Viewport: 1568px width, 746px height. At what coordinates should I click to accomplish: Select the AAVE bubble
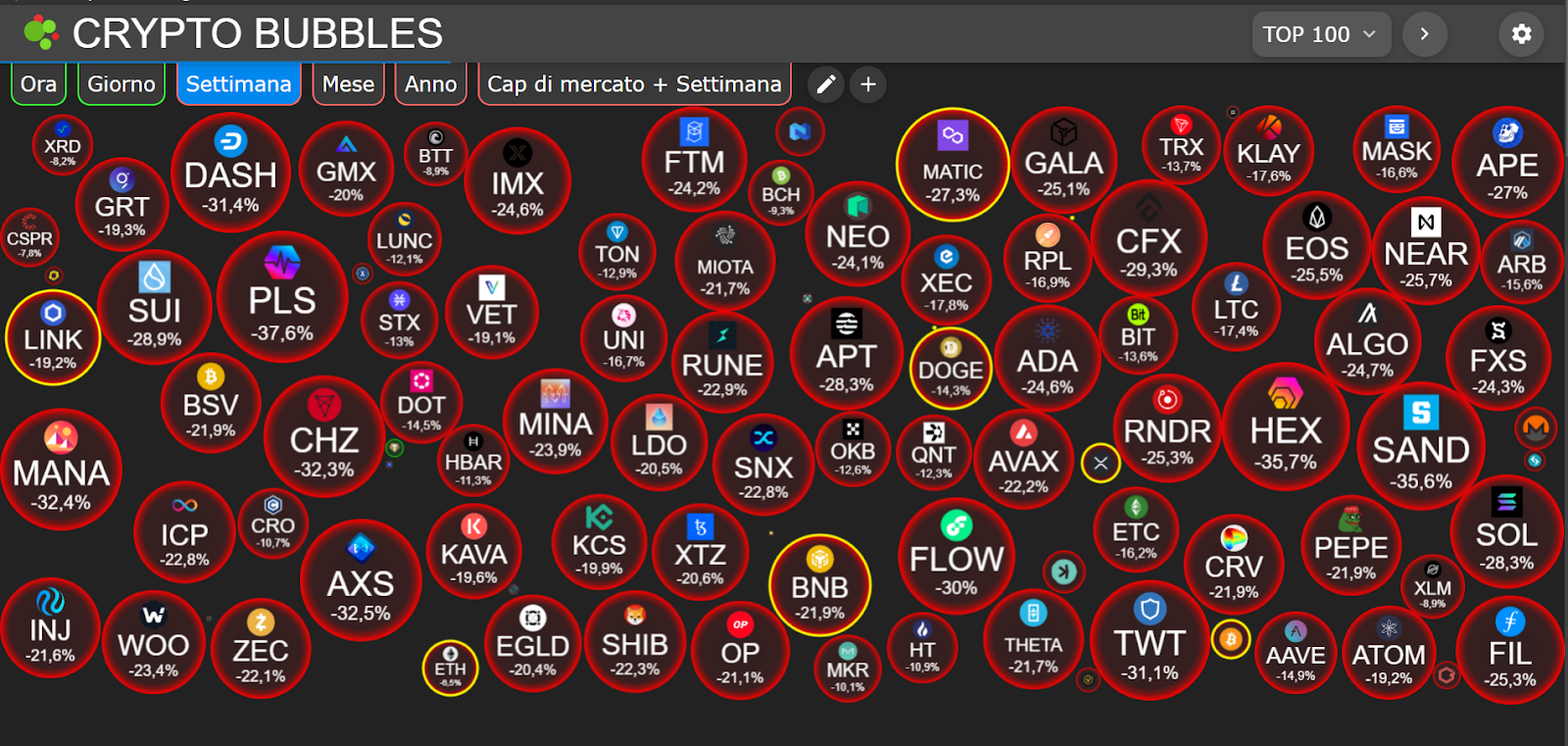[1296, 652]
